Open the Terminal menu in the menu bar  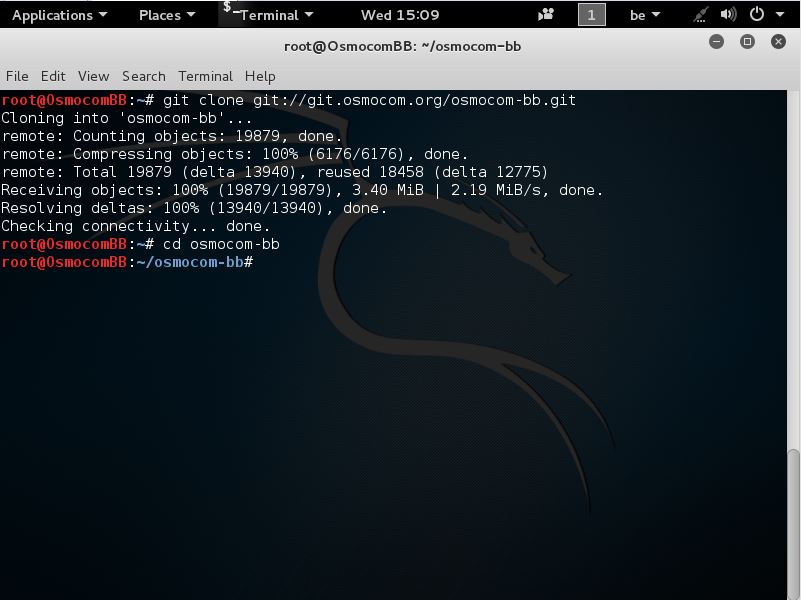(205, 76)
